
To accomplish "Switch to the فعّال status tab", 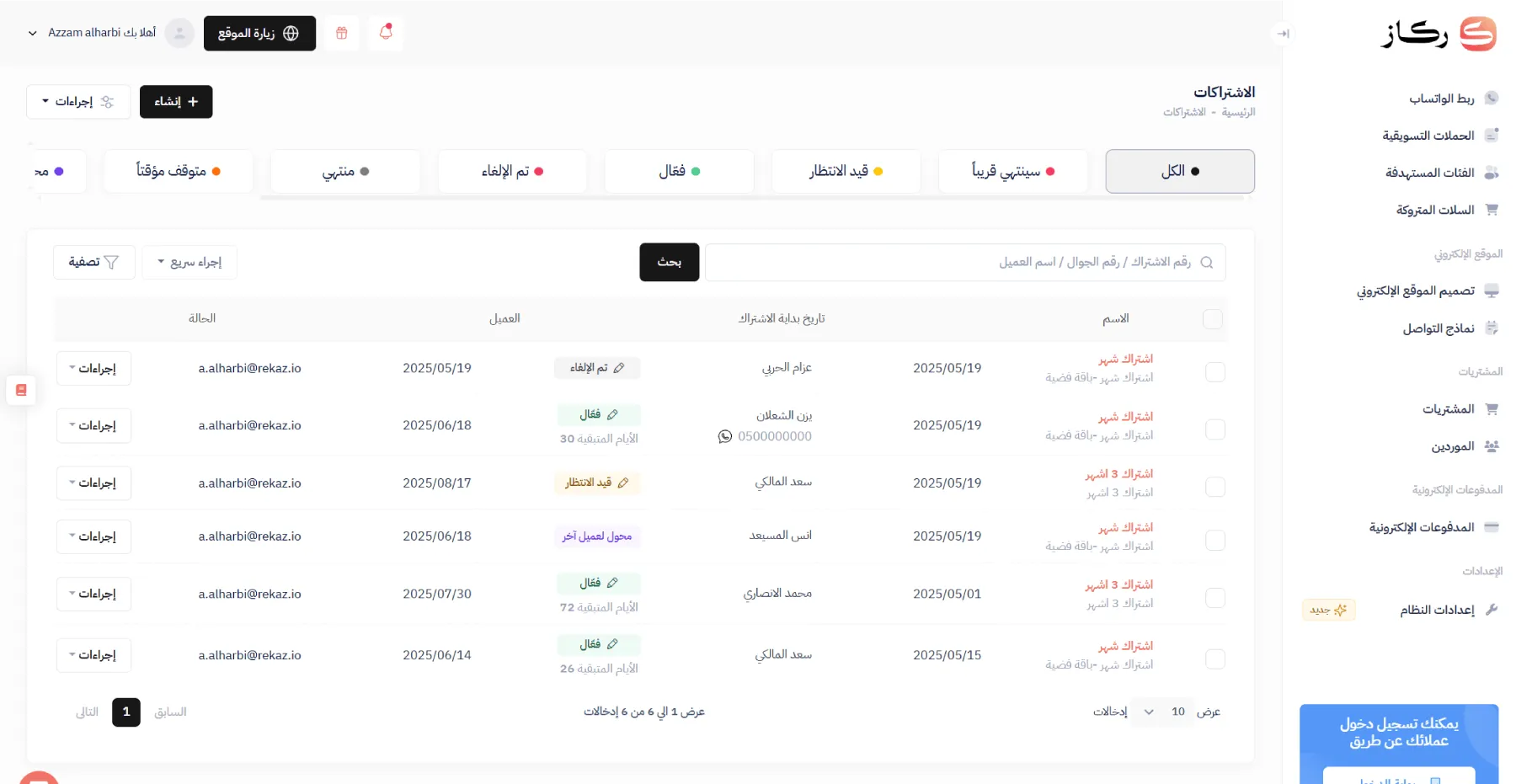I will pyautogui.click(x=679, y=171).
